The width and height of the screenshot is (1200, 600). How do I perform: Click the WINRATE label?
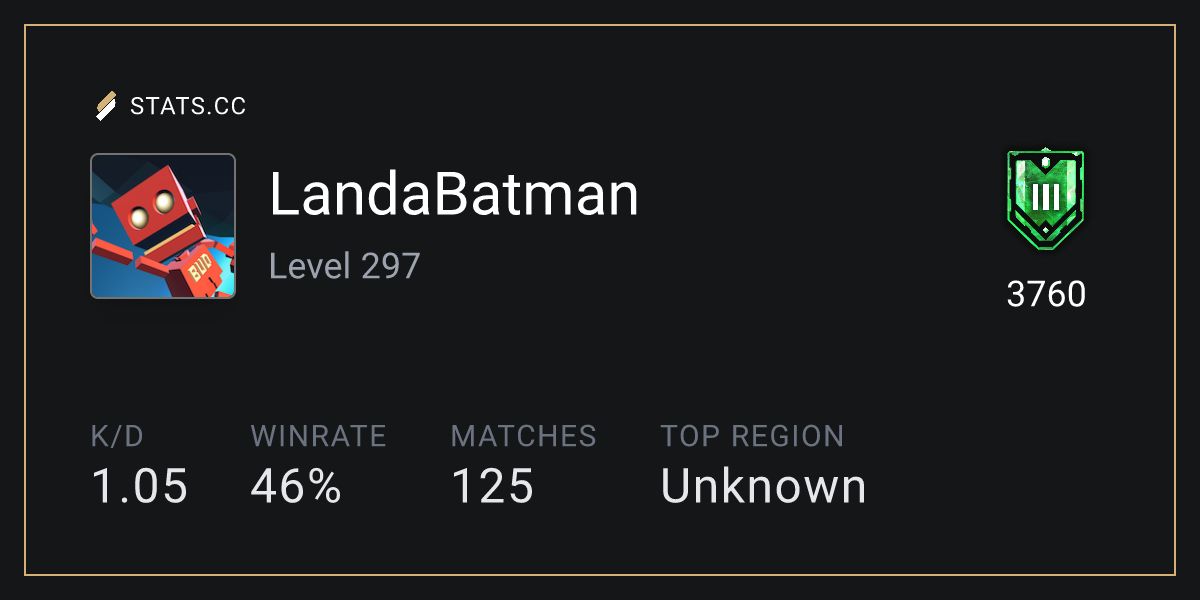coord(318,436)
